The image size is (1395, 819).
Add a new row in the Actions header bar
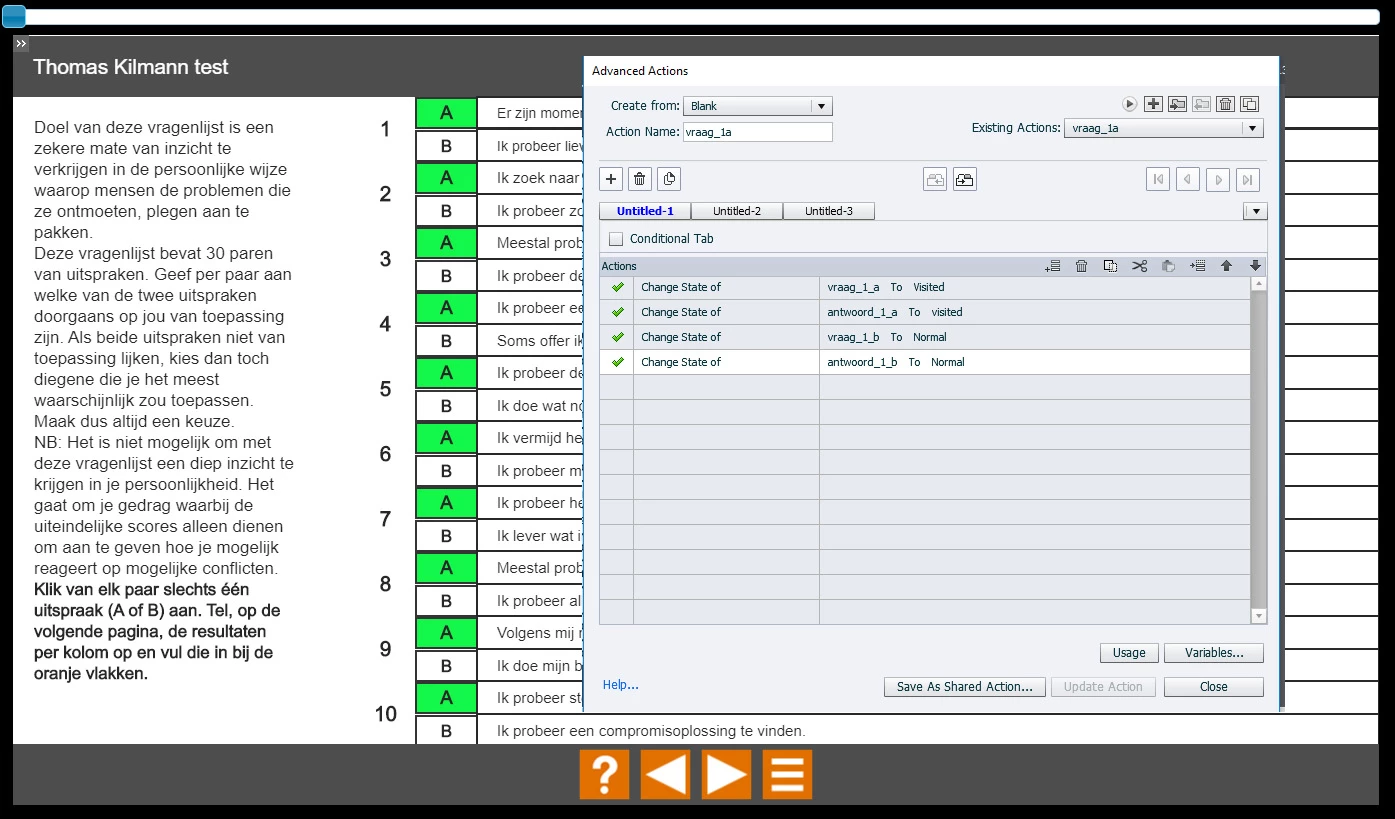point(1052,266)
